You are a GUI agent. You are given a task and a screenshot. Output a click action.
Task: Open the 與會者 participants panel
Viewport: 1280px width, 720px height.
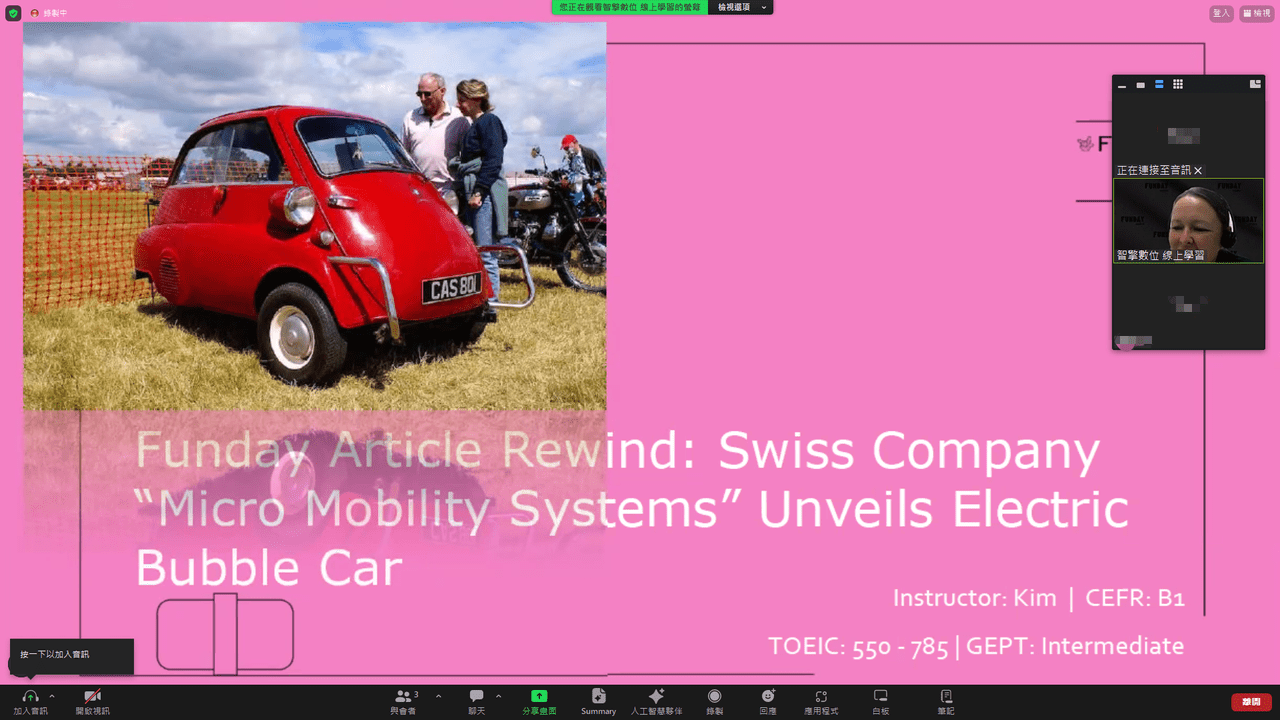[x=404, y=701]
